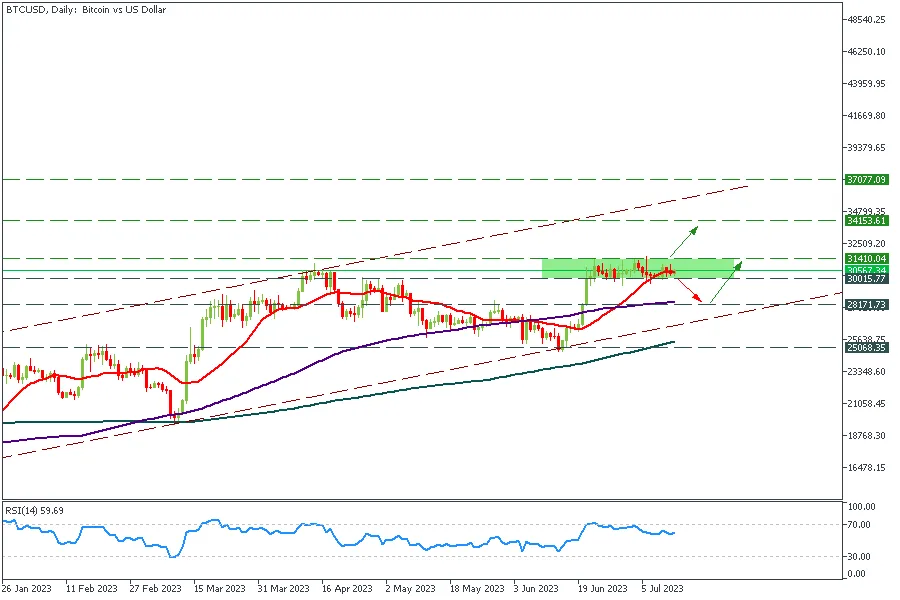The image size is (900, 600).
Task: Click the green upward arrow above consolidation zone
Action: pos(684,241)
